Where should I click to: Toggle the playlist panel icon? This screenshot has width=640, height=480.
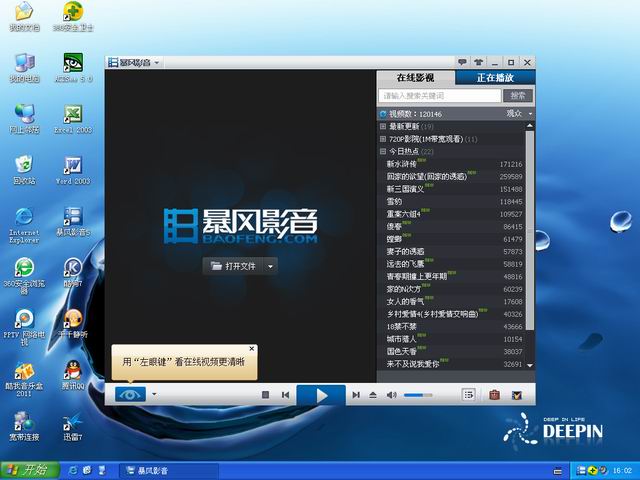point(468,395)
